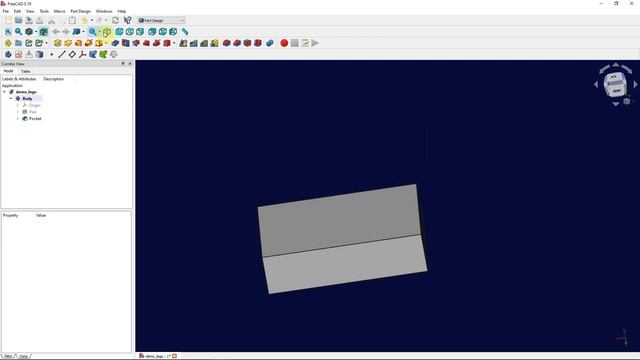Screen dimensions: 640x360
Task: Click the Revolution tool icon
Action: click(x=68, y=43)
